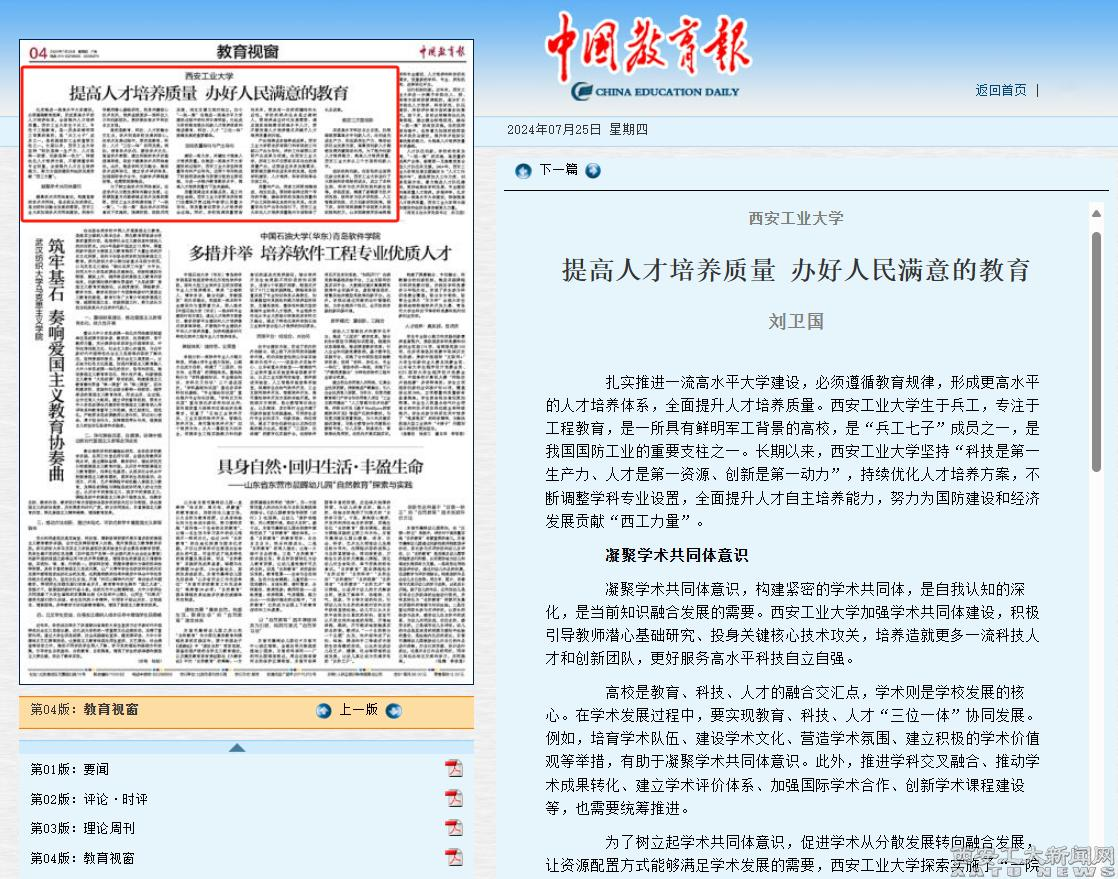Click the round arrow icon right of 上一版
This screenshot has width=1118, height=879.
[x=394, y=710]
